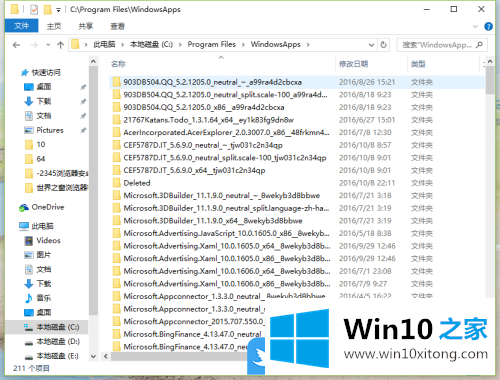This screenshot has height=380, width=500.
Task: Click Program Files in the address breadcrumb
Action: [x=212, y=44]
